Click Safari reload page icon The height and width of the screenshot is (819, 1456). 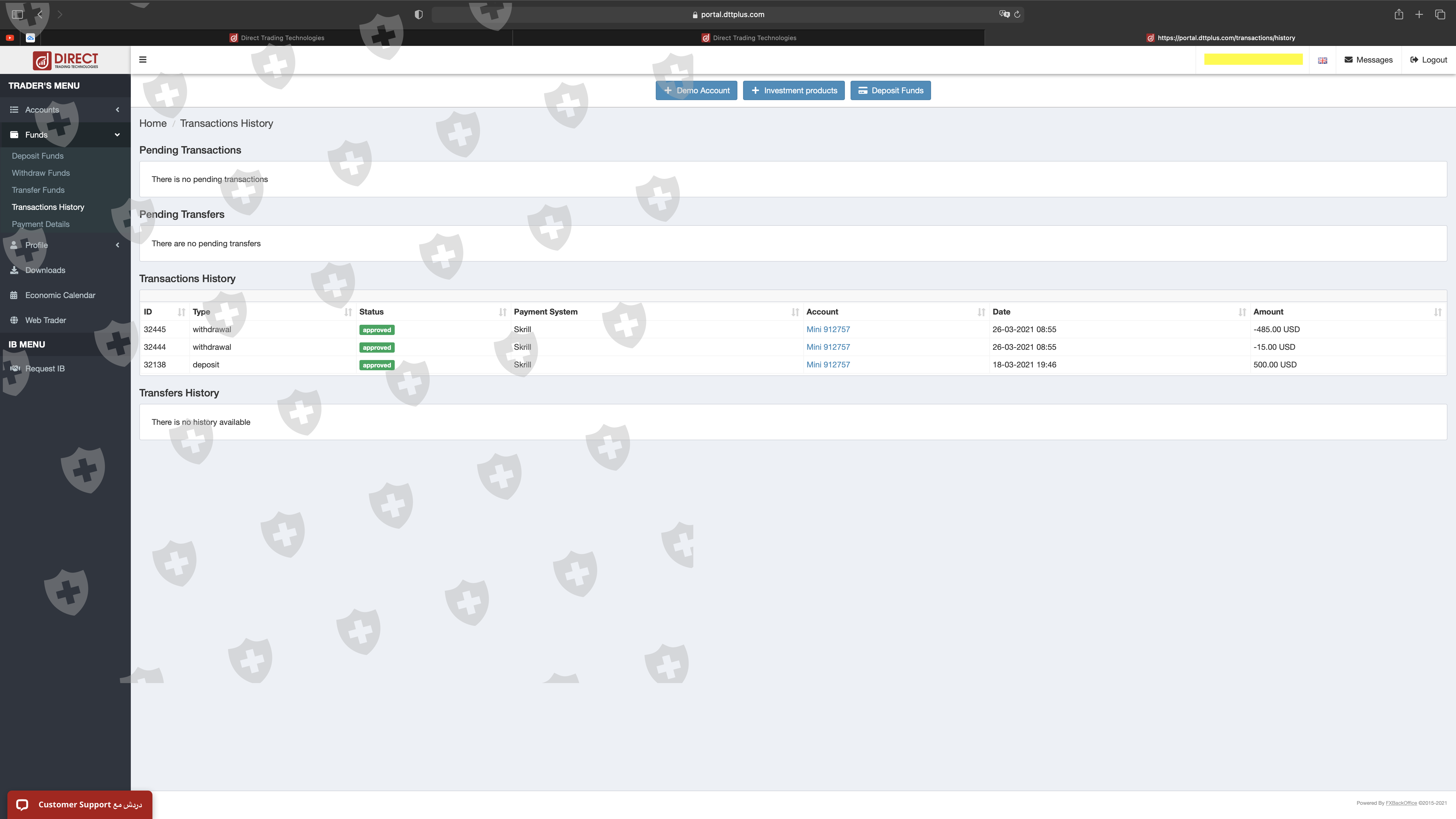(x=1017, y=15)
